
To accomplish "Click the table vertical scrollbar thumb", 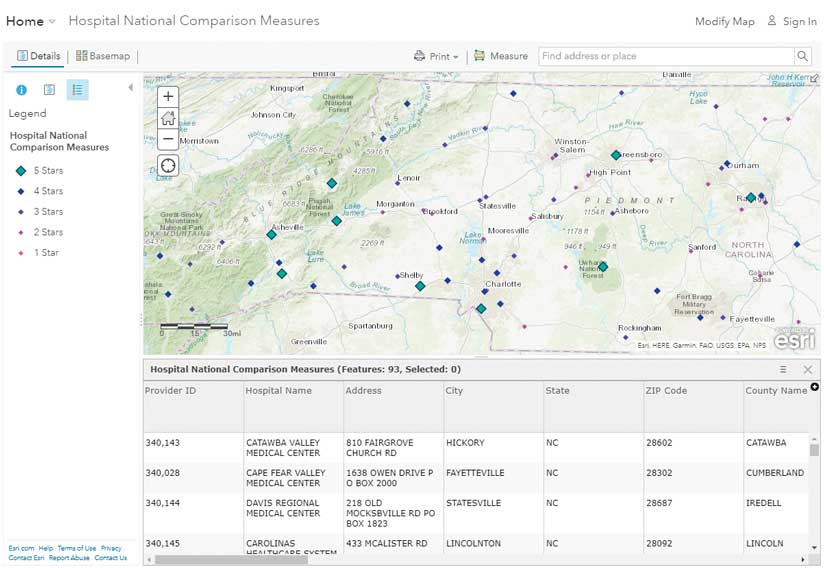I will [x=814, y=450].
